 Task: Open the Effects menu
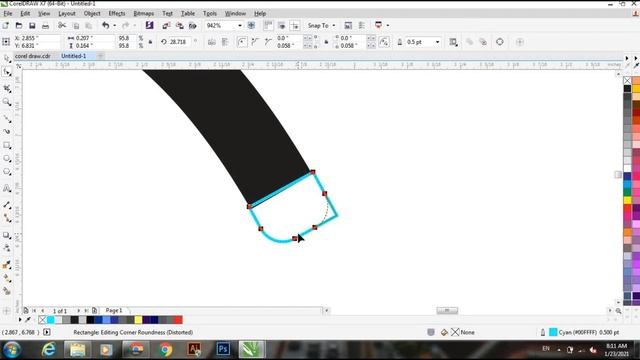117,13
